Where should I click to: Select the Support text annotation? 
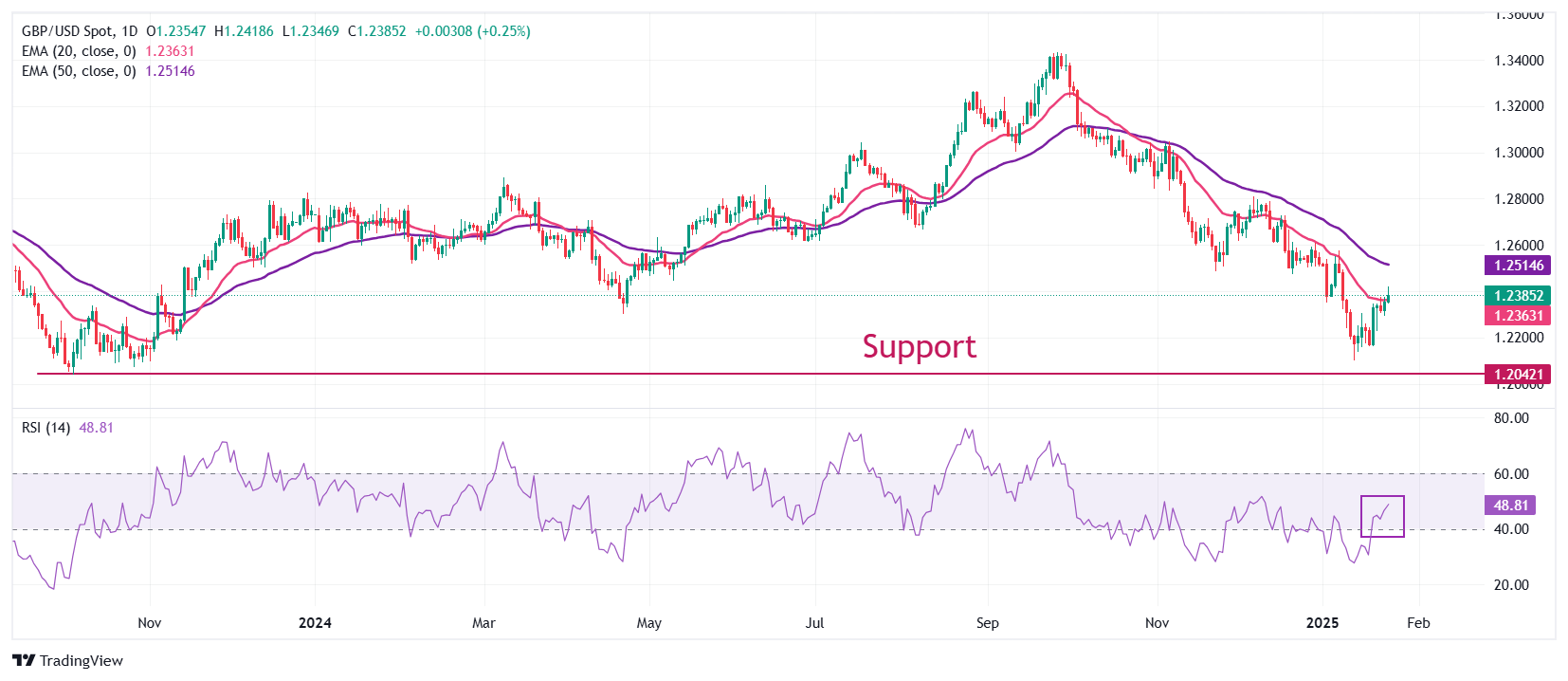pos(919,346)
